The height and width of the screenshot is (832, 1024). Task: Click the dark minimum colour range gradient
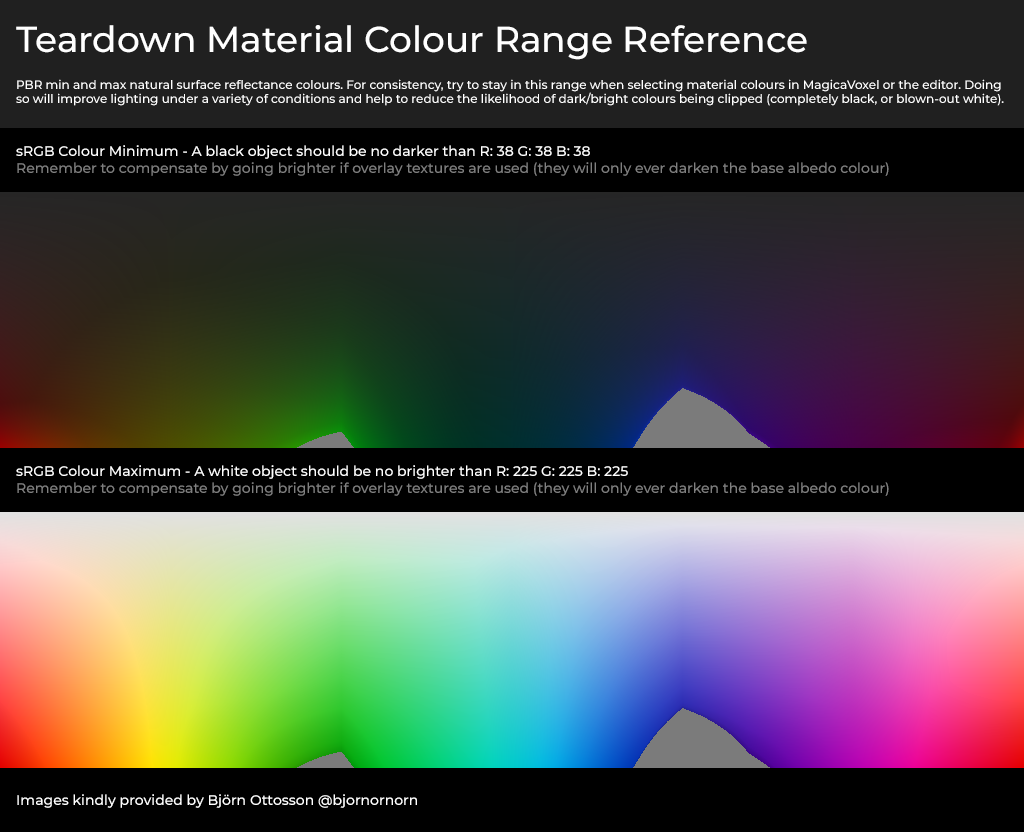coord(512,320)
